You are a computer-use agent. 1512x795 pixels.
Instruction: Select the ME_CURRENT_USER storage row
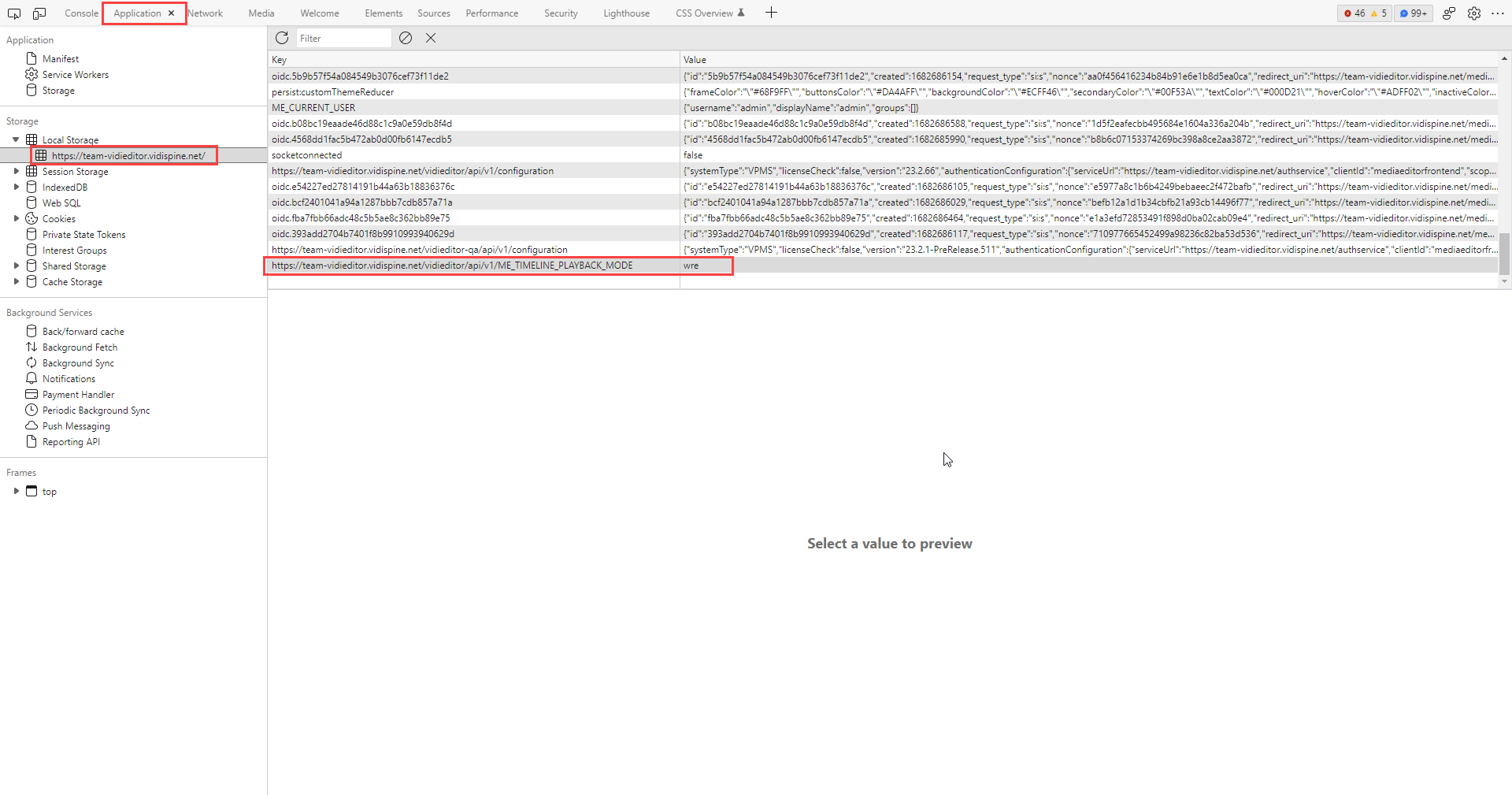point(313,108)
